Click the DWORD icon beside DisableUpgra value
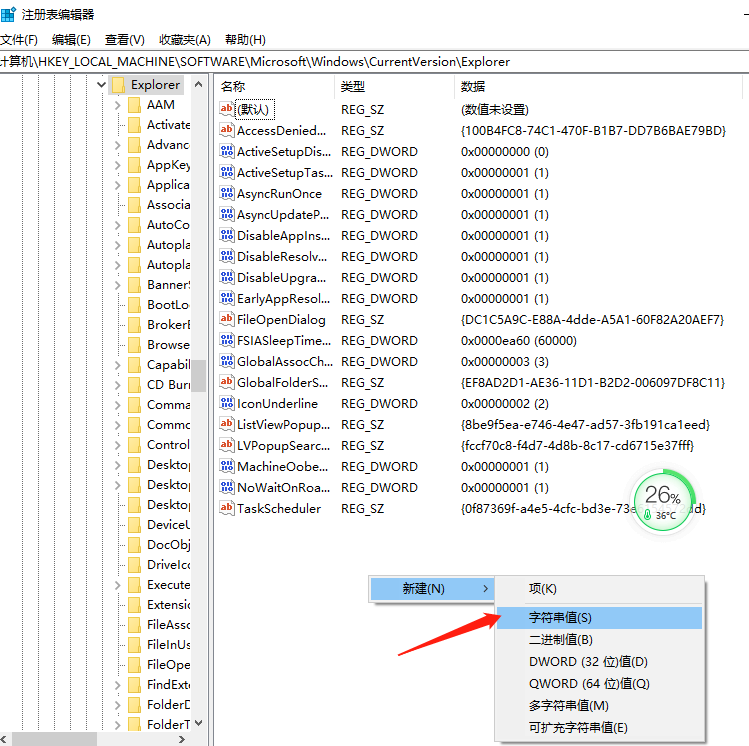This screenshot has width=749, height=746. tap(226, 277)
